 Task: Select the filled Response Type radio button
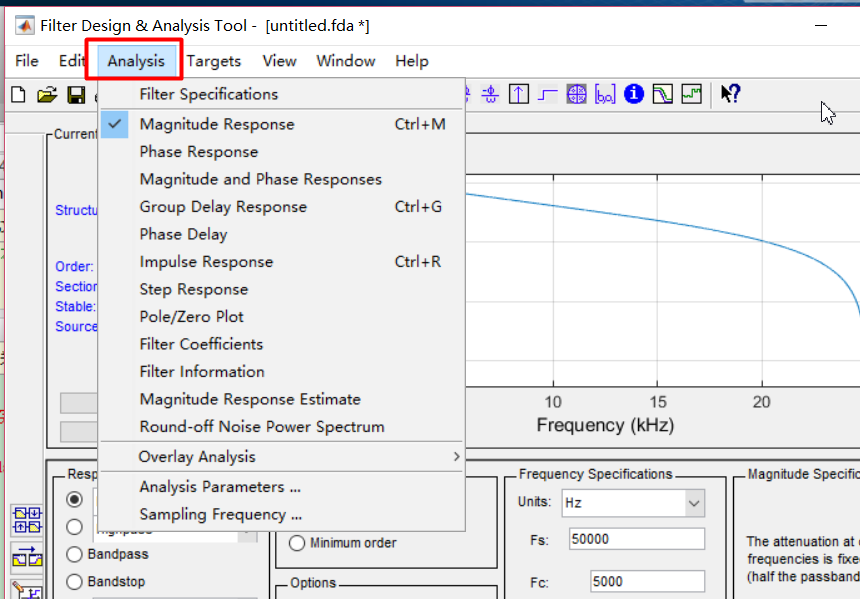[75, 499]
